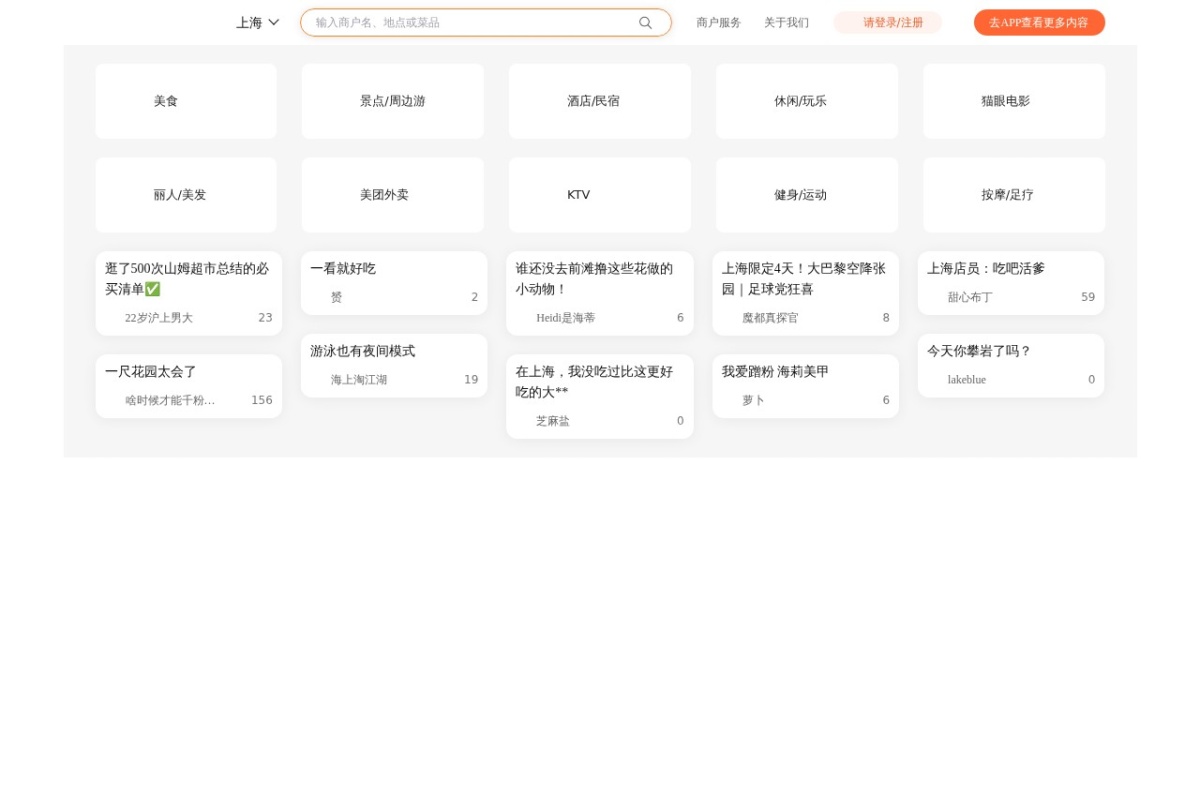Image resolution: width=1200 pixels, height=800 pixels.
Task: Click author name lakeblue
Action: [x=967, y=380]
